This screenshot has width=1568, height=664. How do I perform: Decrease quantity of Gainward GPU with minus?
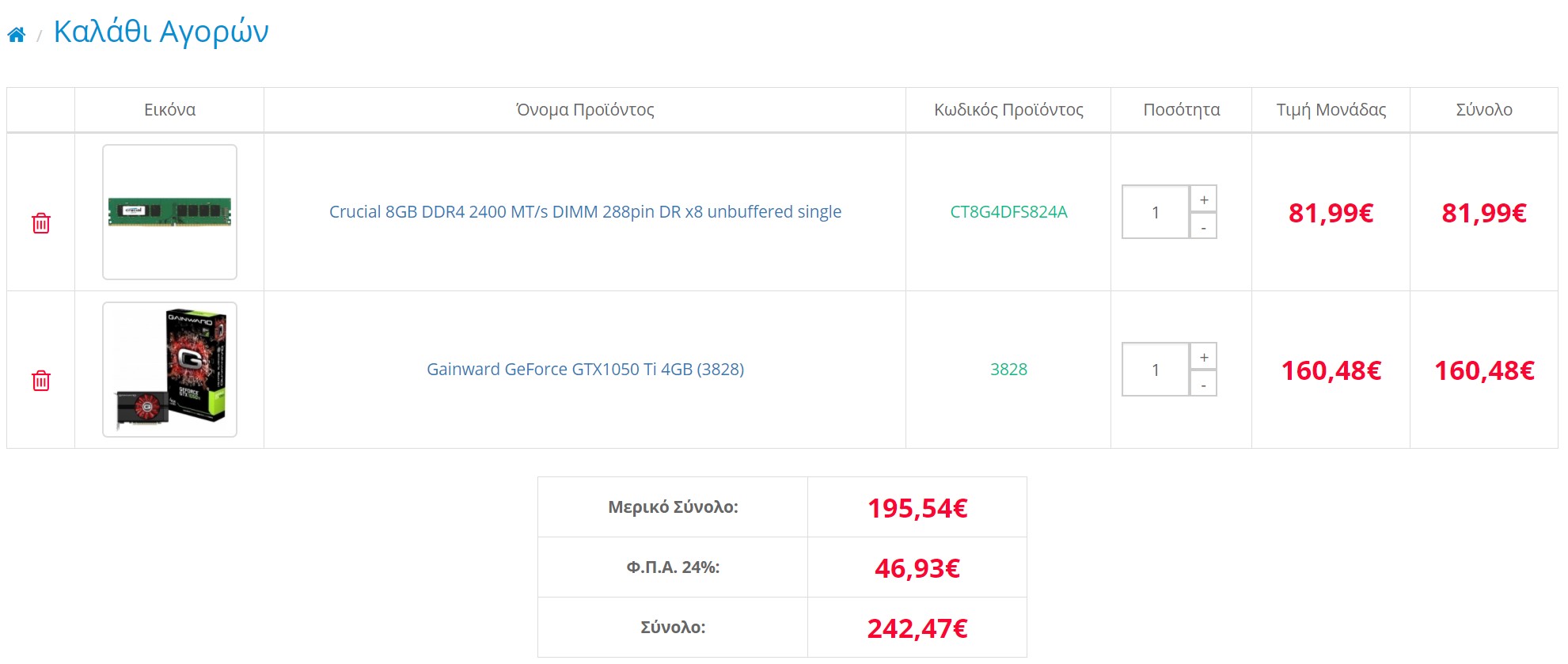pyautogui.click(x=1204, y=384)
